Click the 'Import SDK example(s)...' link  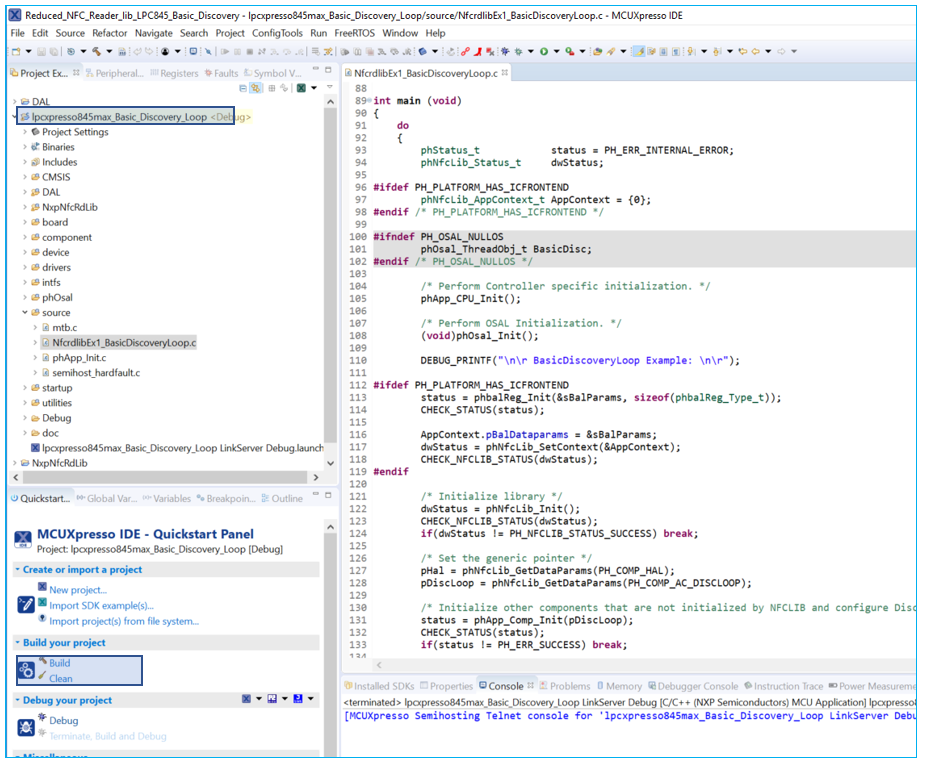(x=101, y=605)
